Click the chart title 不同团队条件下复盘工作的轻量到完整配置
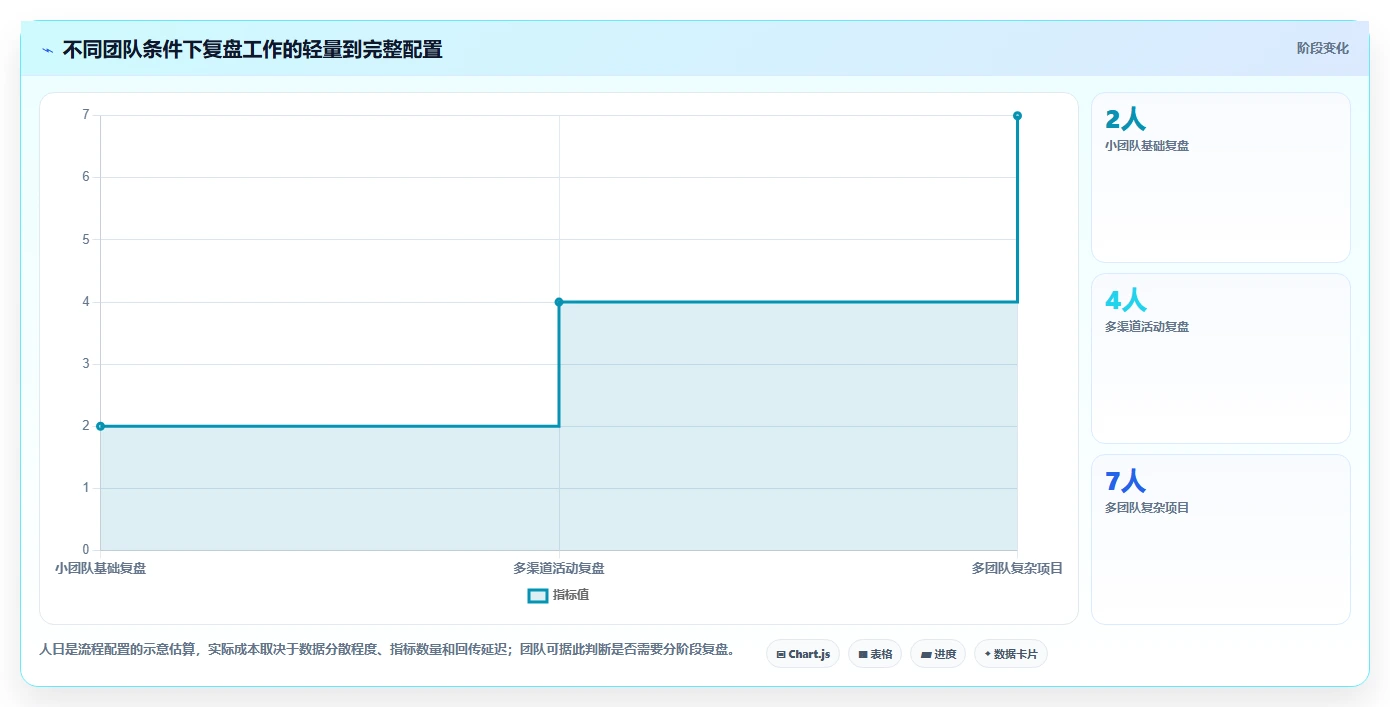The image size is (1390, 707). click(x=252, y=49)
